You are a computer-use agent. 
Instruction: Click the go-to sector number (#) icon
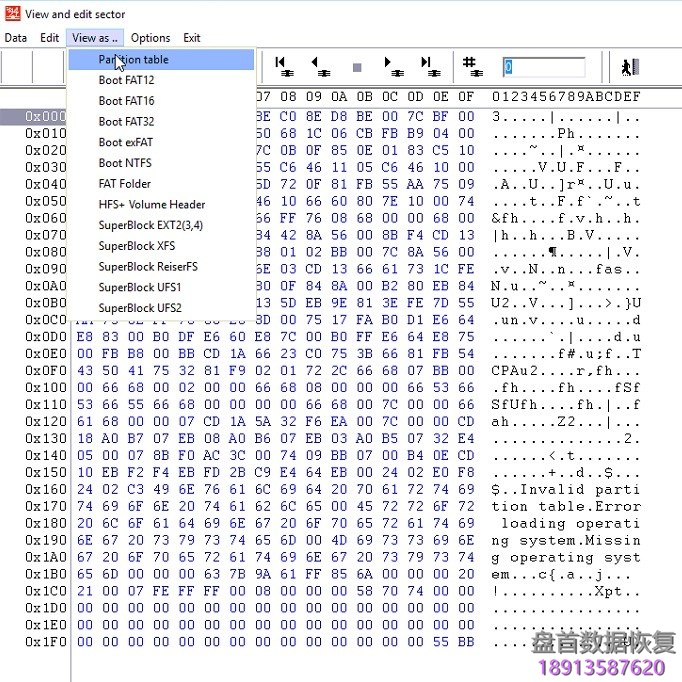(470, 67)
